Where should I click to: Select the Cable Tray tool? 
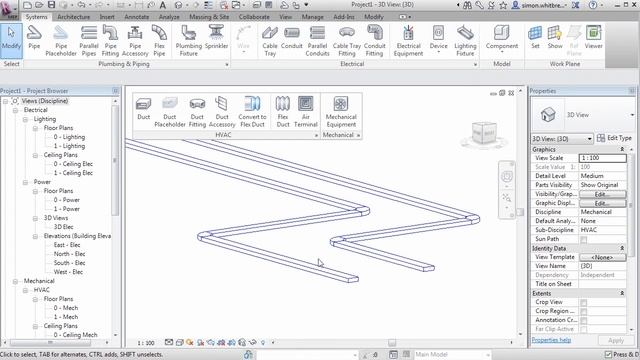270,41
